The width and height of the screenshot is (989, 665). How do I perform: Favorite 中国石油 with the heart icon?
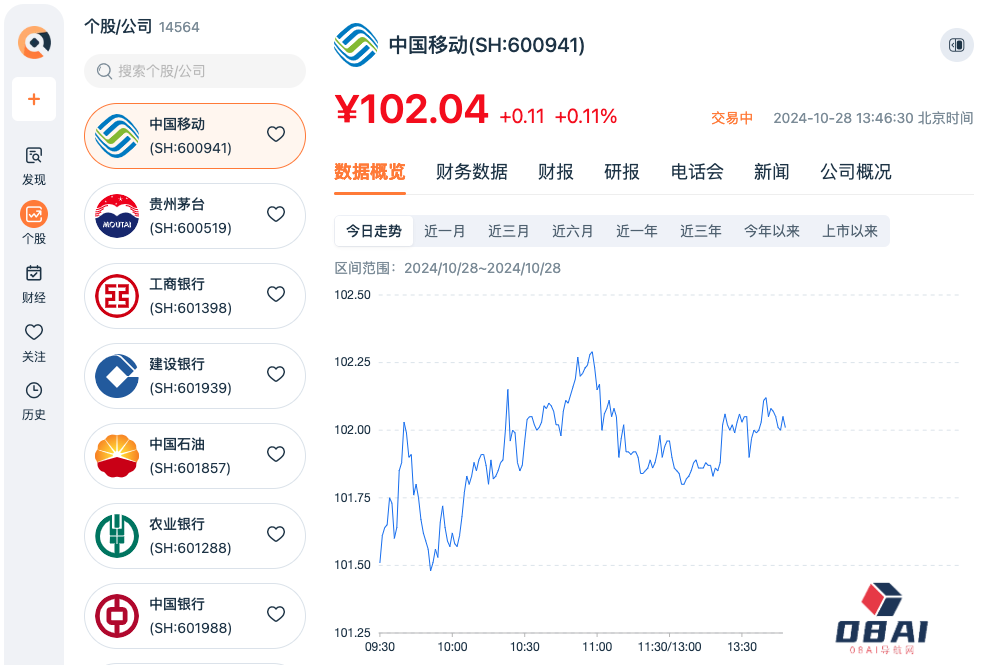pyautogui.click(x=276, y=454)
